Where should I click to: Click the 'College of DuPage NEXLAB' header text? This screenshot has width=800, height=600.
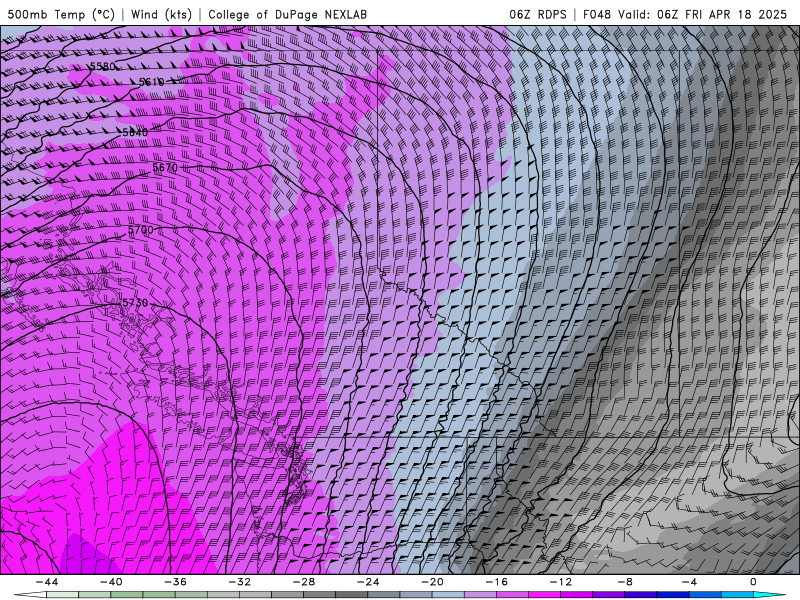tap(287, 14)
